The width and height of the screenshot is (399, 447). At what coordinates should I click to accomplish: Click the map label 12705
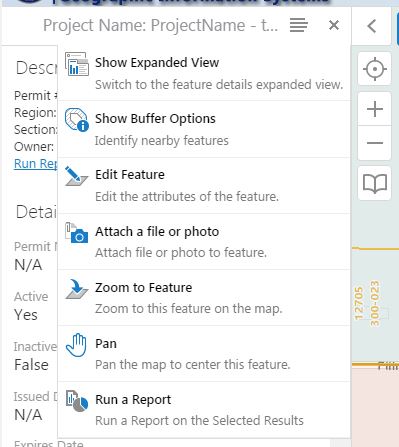click(x=359, y=303)
